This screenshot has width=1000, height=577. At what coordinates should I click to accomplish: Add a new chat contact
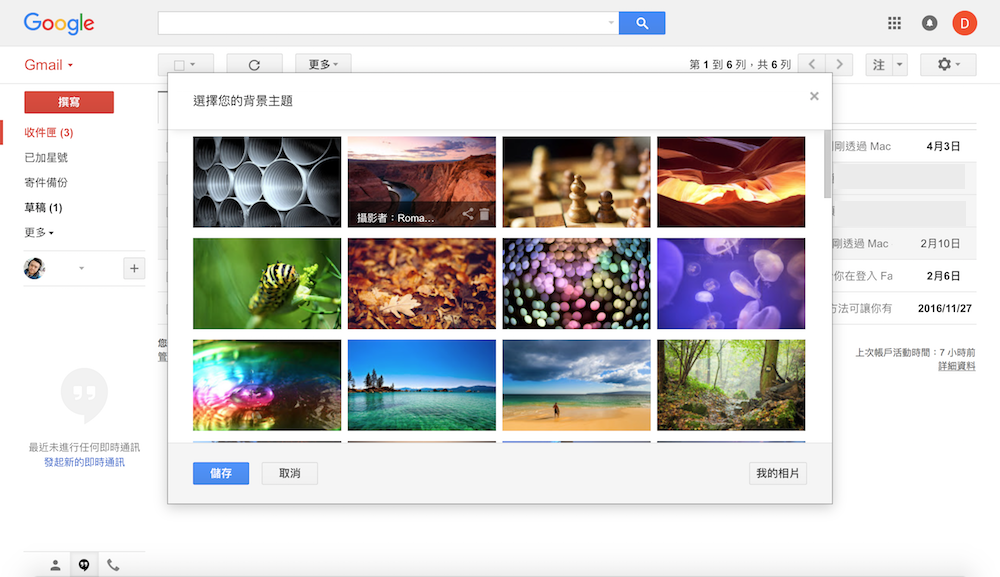pos(134,268)
